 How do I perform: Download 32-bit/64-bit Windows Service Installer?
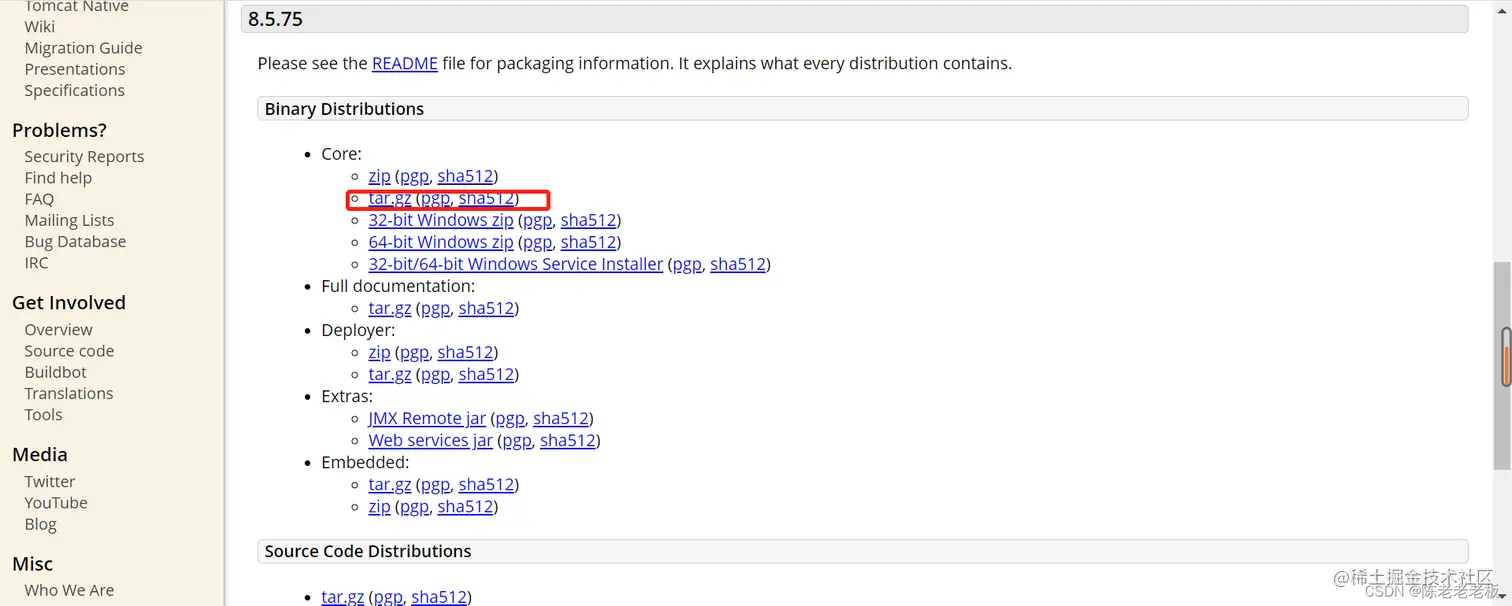point(516,264)
